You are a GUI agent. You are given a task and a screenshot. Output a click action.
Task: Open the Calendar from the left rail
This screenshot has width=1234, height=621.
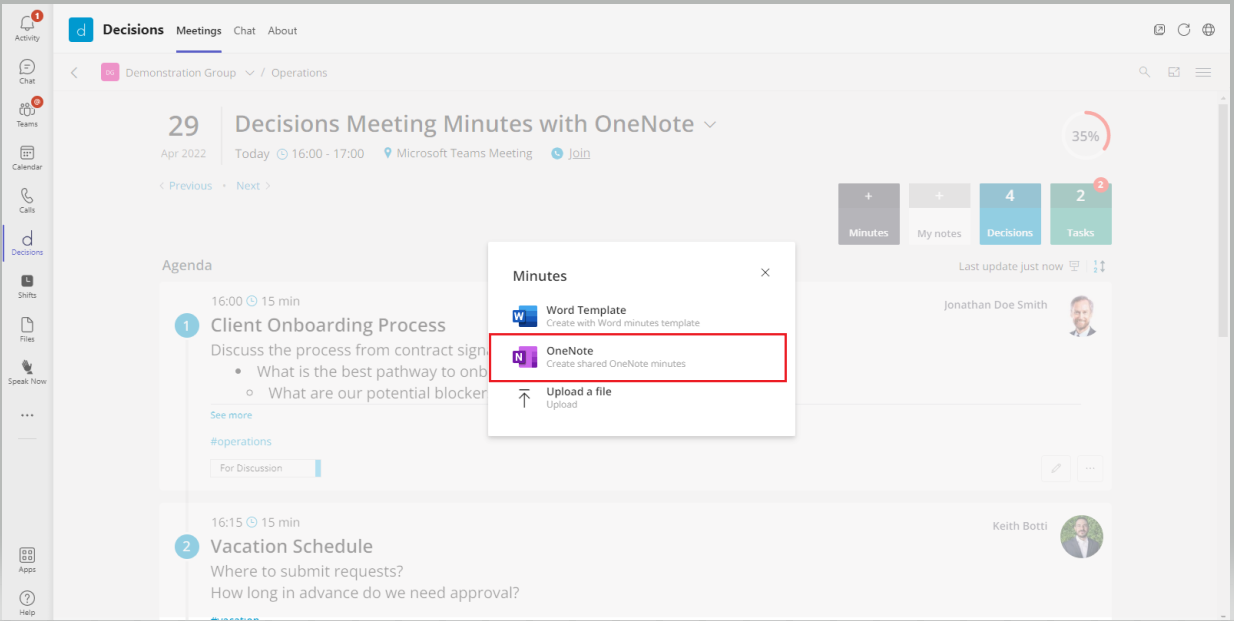pos(26,155)
